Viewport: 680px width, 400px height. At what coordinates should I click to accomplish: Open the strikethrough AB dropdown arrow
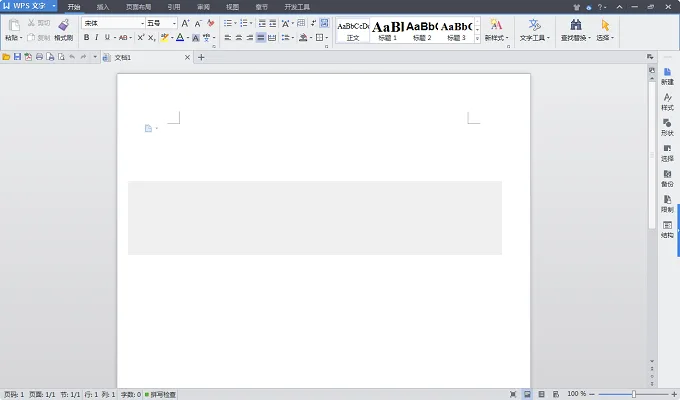131,38
